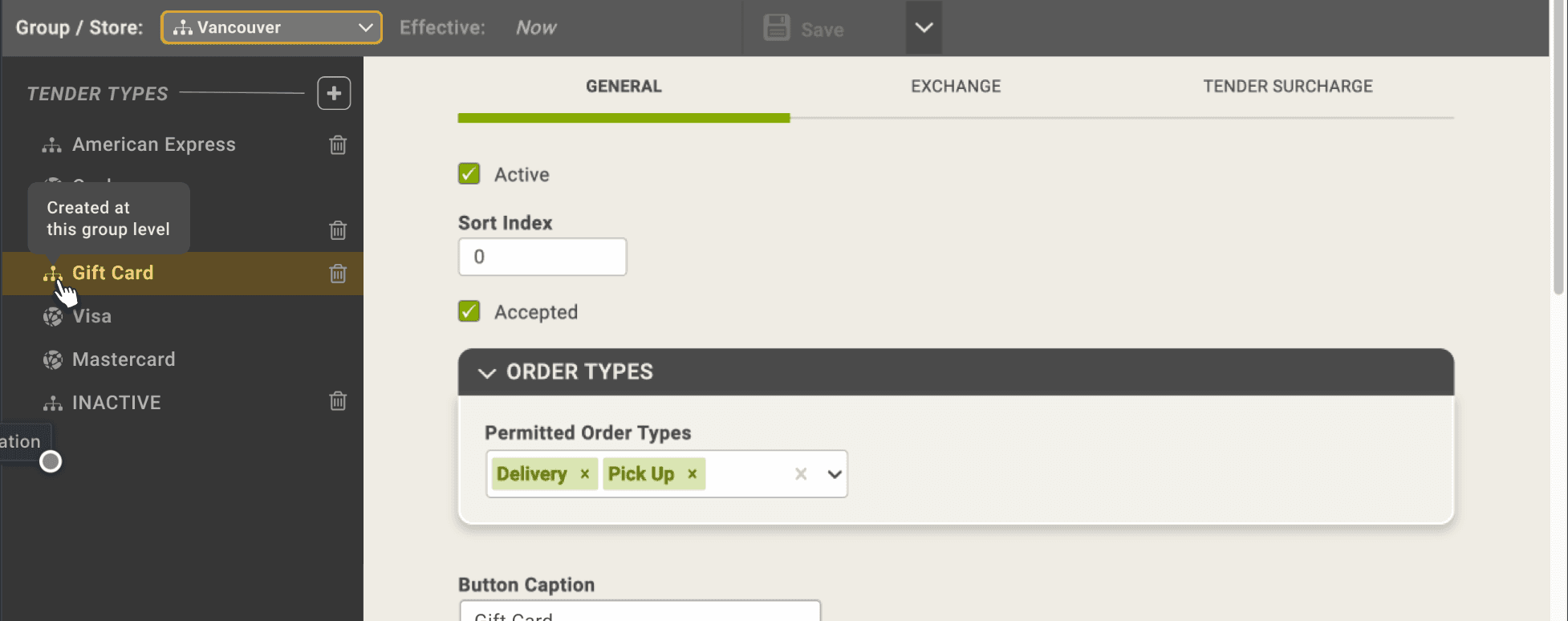This screenshot has width=1568, height=621.
Task: Click the Pick Up tag label
Action: click(641, 474)
